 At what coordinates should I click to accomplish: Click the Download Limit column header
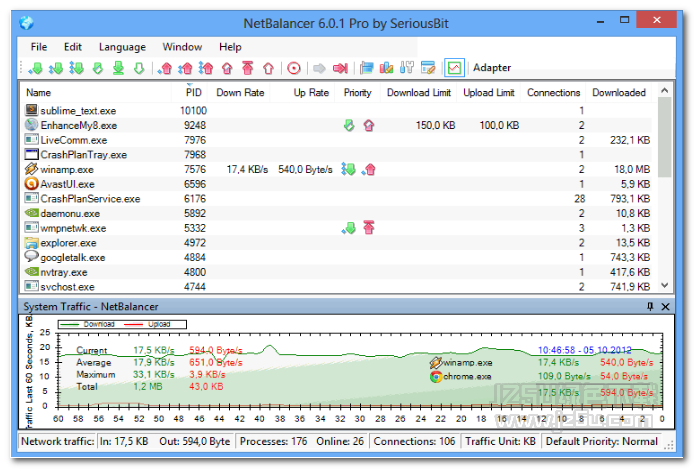pyautogui.click(x=419, y=92)
